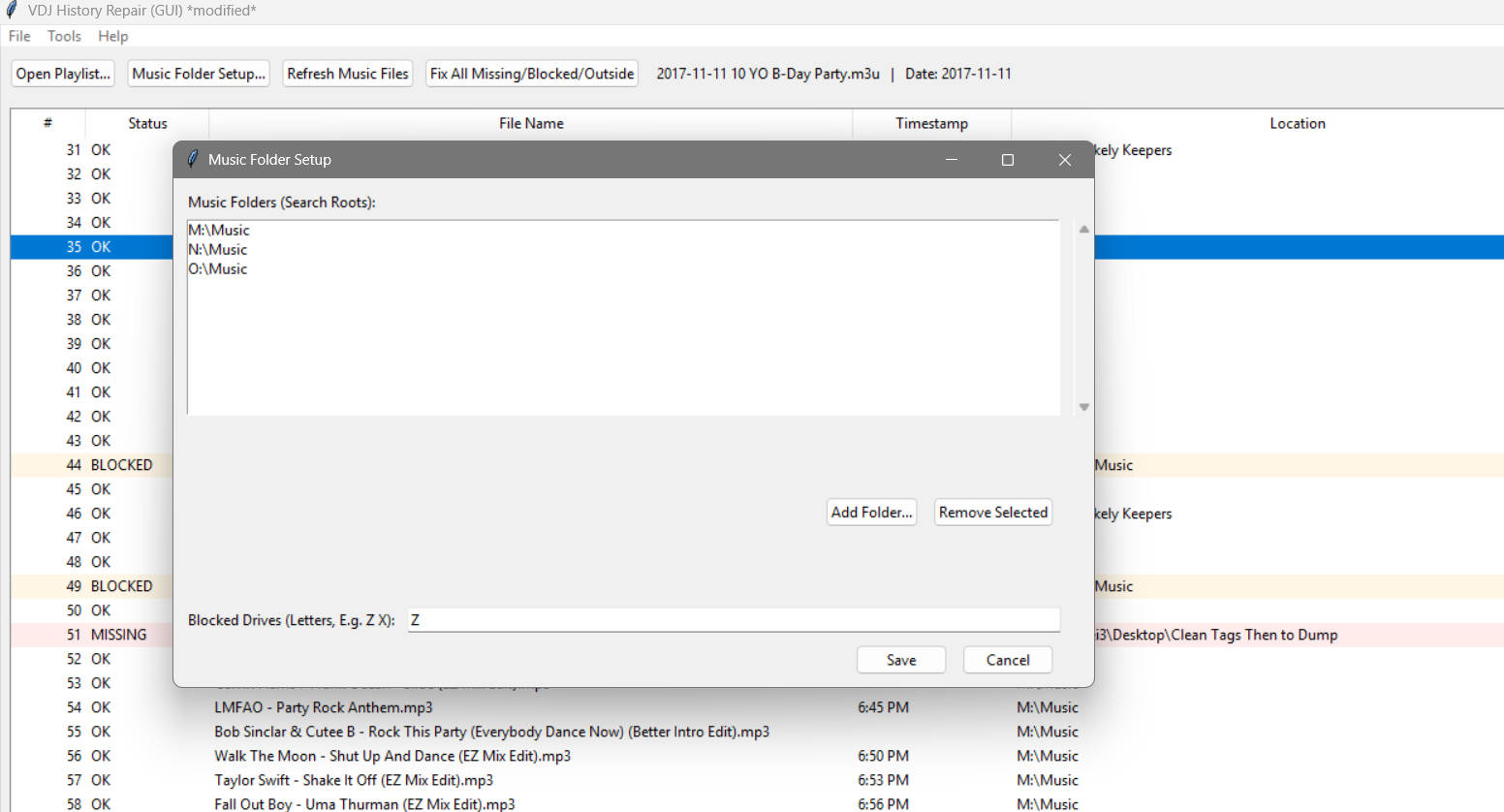Open the File menu
The height and width of the screenshot is (812, 1504).
[x=19, y=36]
